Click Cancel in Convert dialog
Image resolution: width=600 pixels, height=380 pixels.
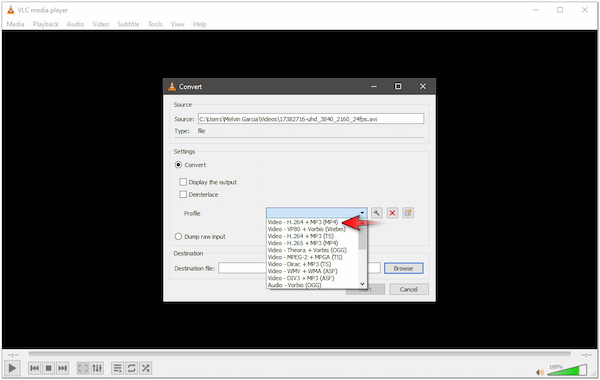tap(409, 289)
